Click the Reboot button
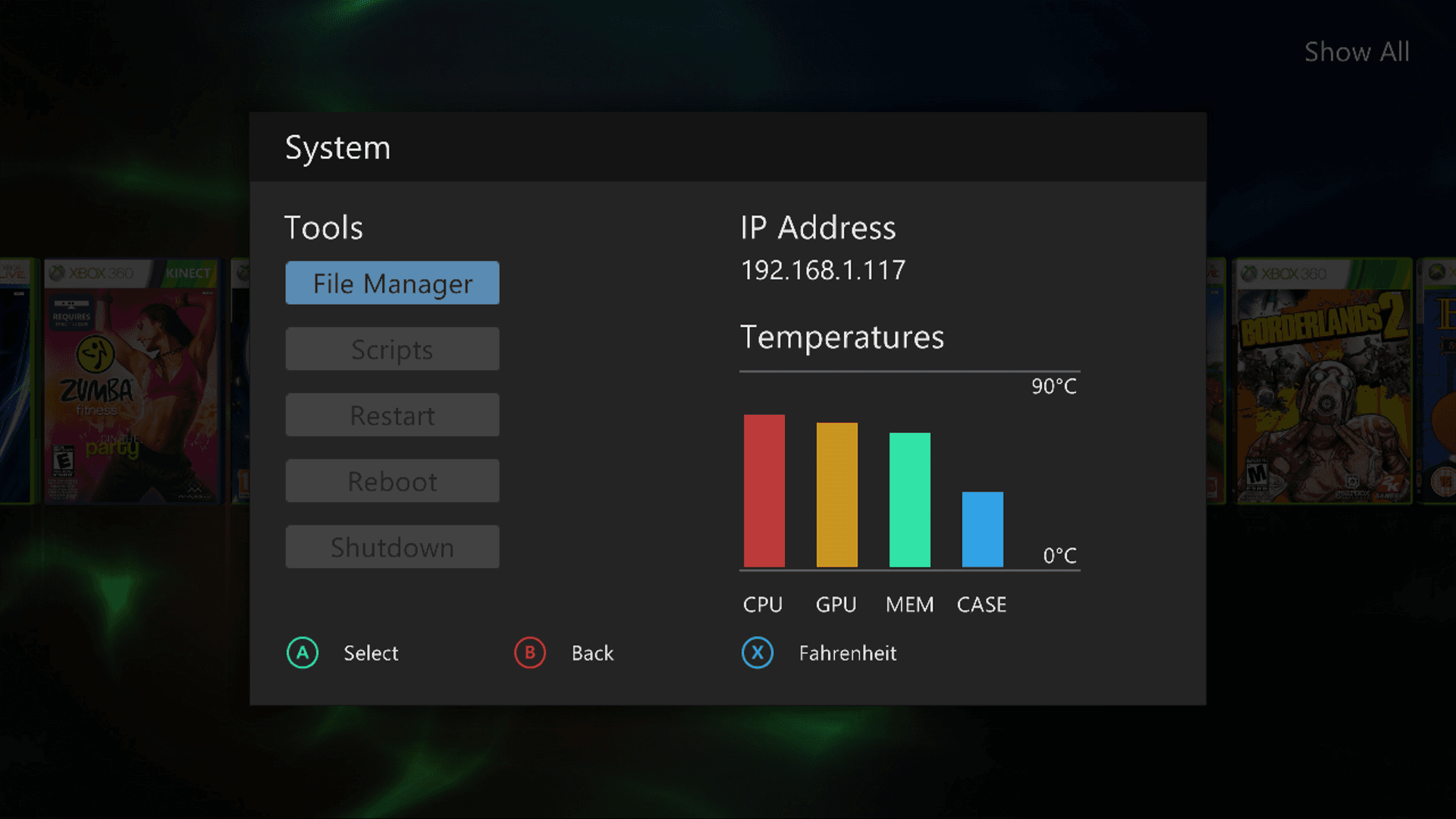 coord(392,481)
